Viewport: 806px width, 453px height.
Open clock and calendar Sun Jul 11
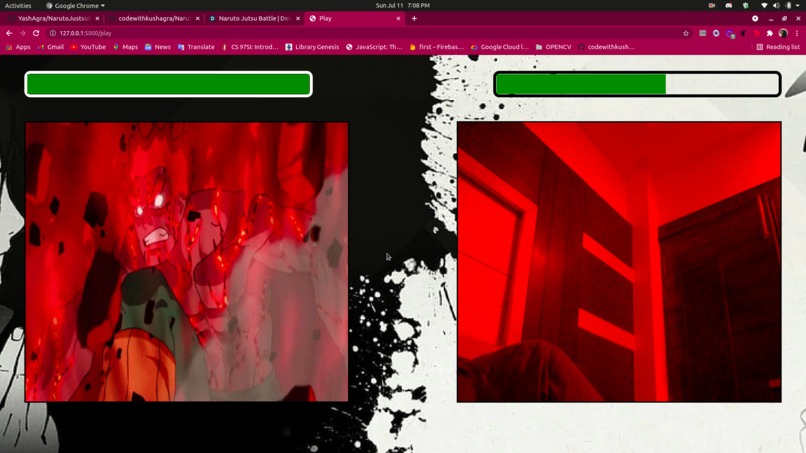[x=402, y=5]
